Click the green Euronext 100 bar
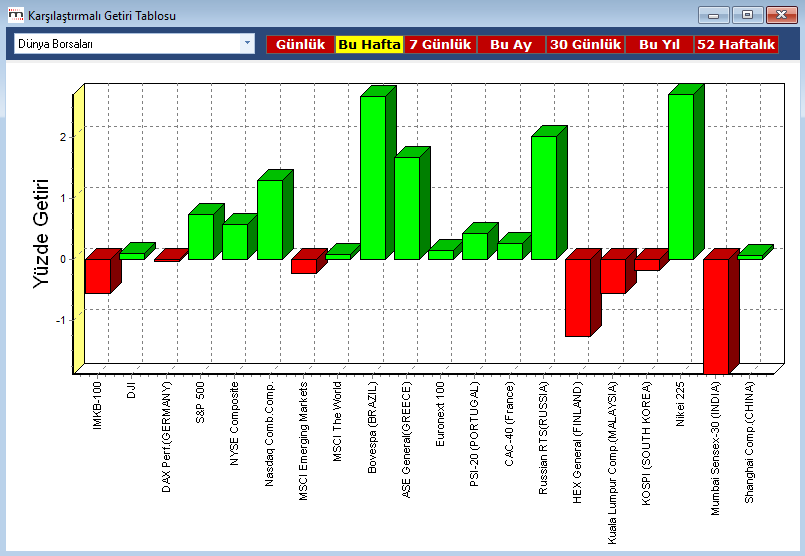This screenshot has width=805, height=556. 441,255
